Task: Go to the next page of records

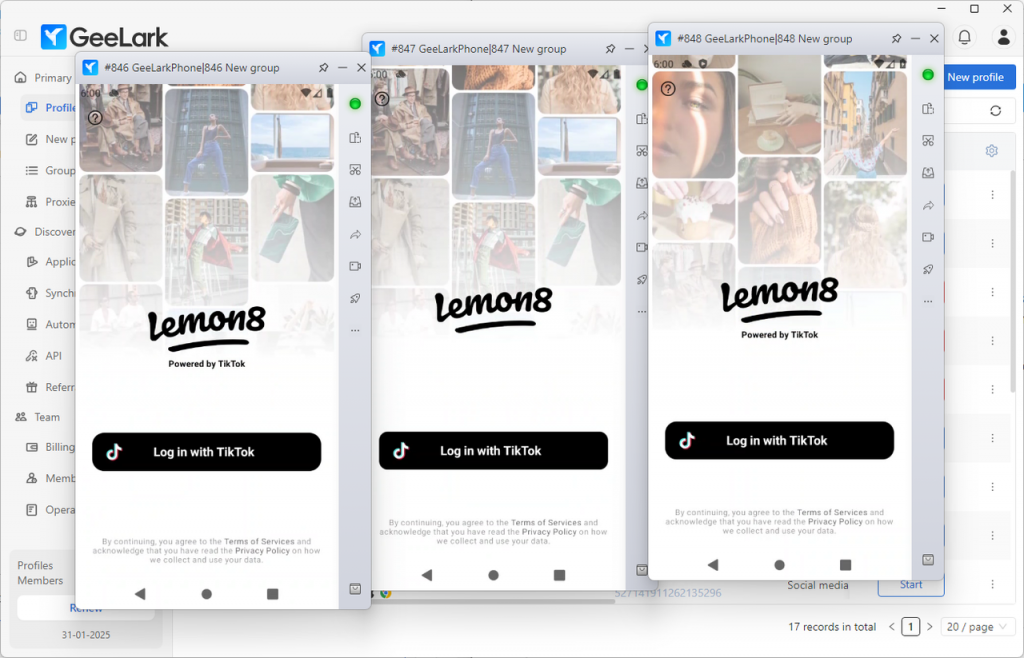Action: point(930,627)
